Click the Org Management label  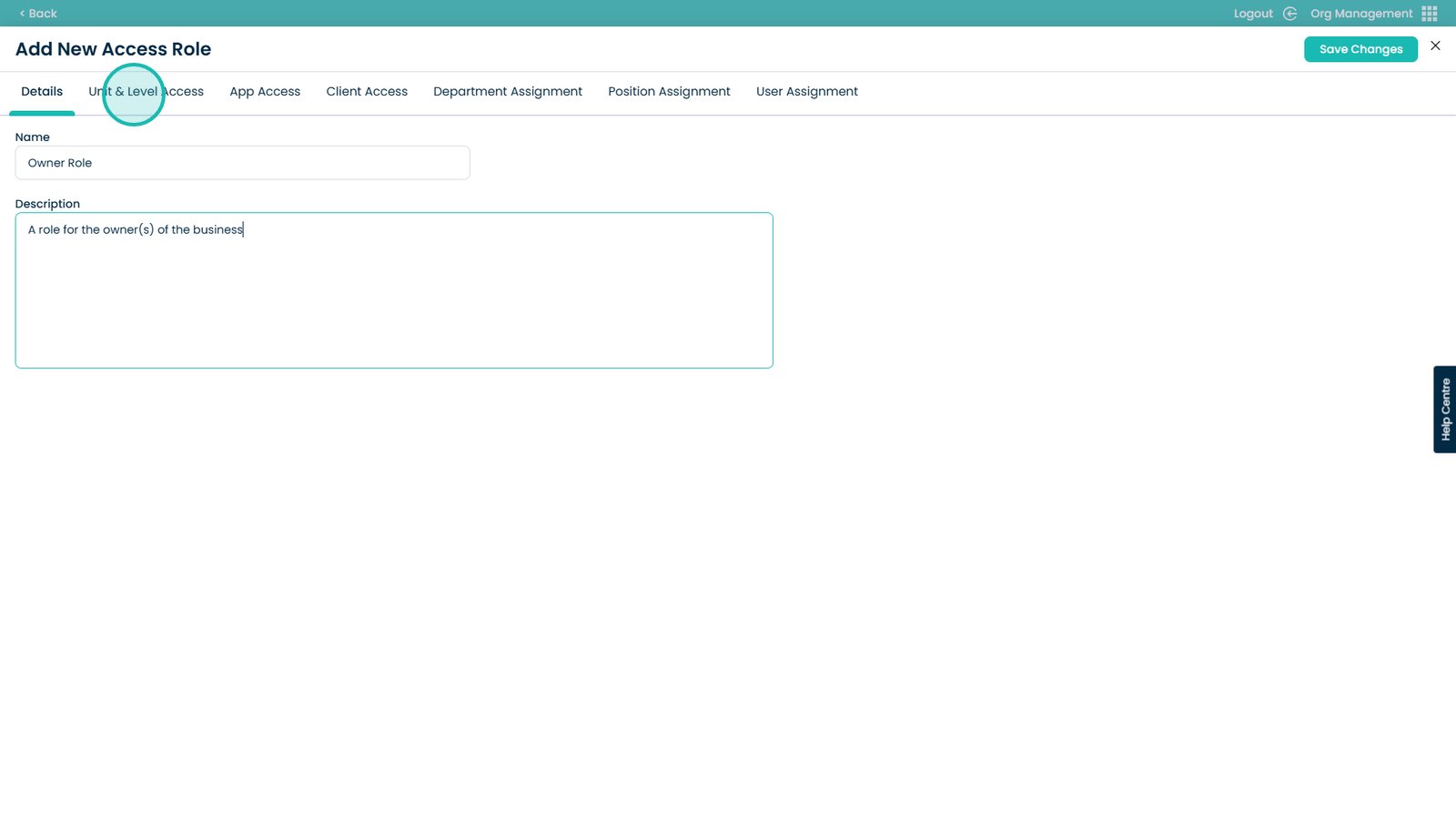tap(1360, 14)
